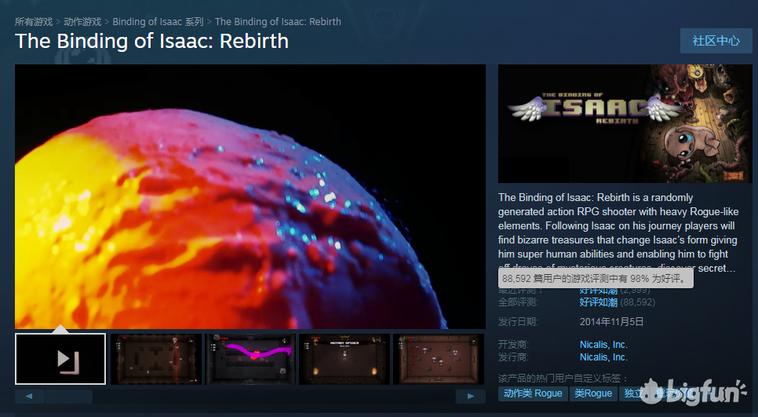
Task: Click the main video player area
Action: click(x=250, y=197)
